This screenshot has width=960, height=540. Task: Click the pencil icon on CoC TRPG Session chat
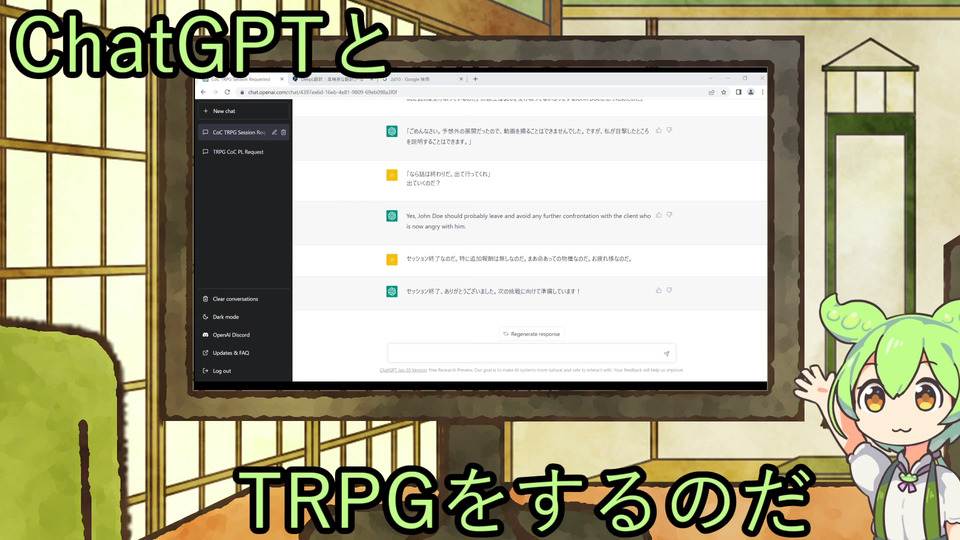coord(274,132)
